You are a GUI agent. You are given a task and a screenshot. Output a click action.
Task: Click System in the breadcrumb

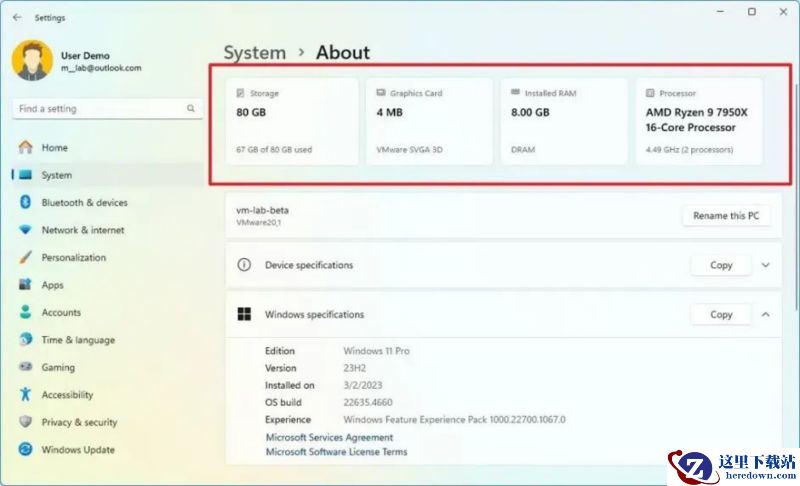coord(255,53)
